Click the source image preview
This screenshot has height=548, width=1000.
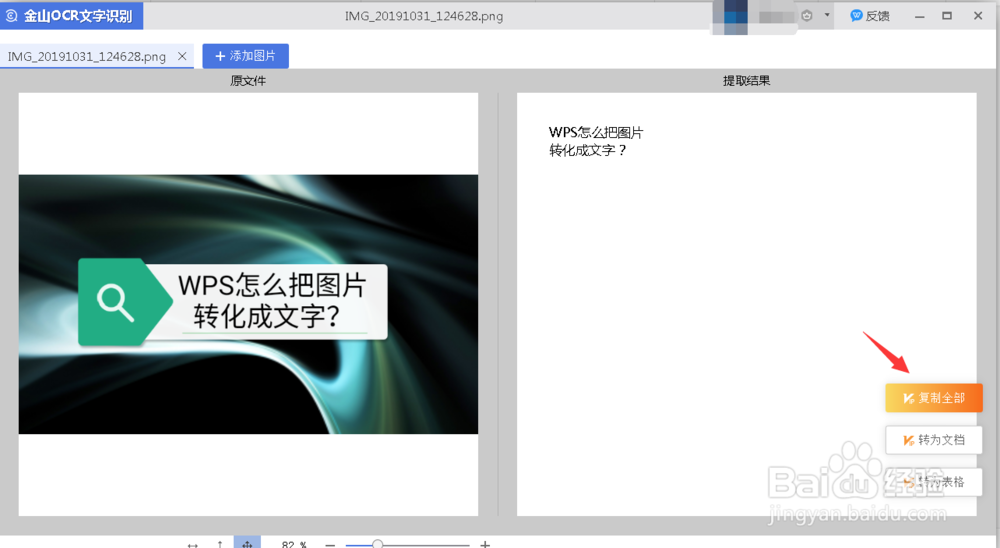[248, 304]
